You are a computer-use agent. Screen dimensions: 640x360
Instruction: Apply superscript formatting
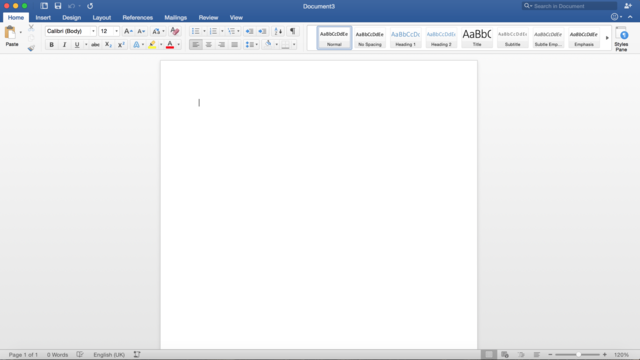[x=121, y=44]
